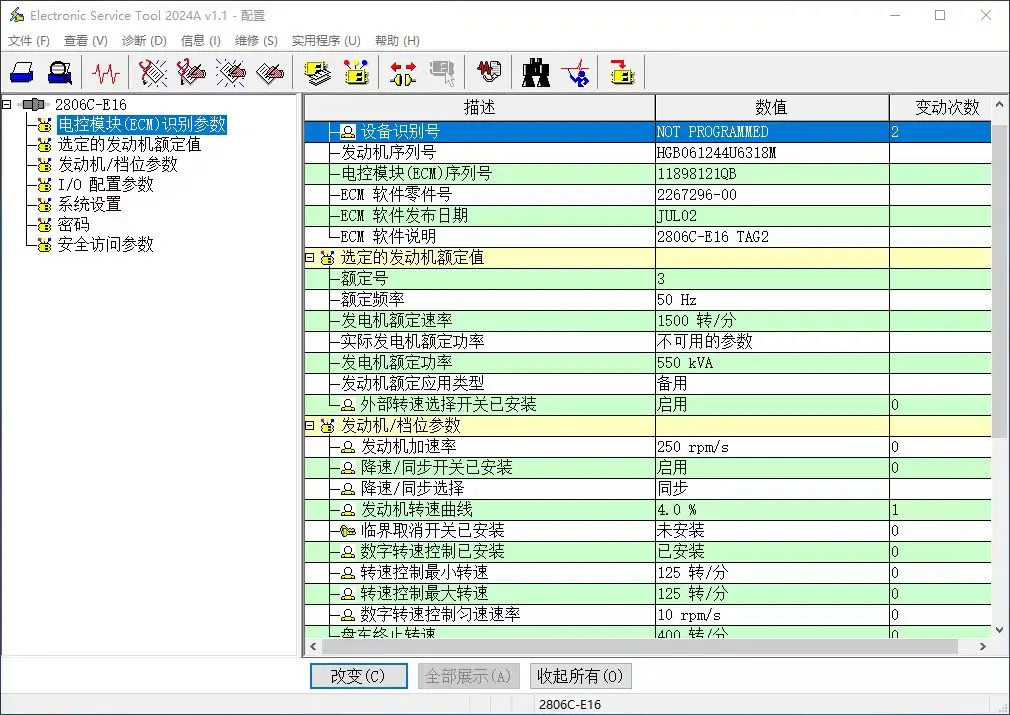Click the printer icon in toolbar
The width and height of the screenshot is (1010, 715).
click(22, 72)
